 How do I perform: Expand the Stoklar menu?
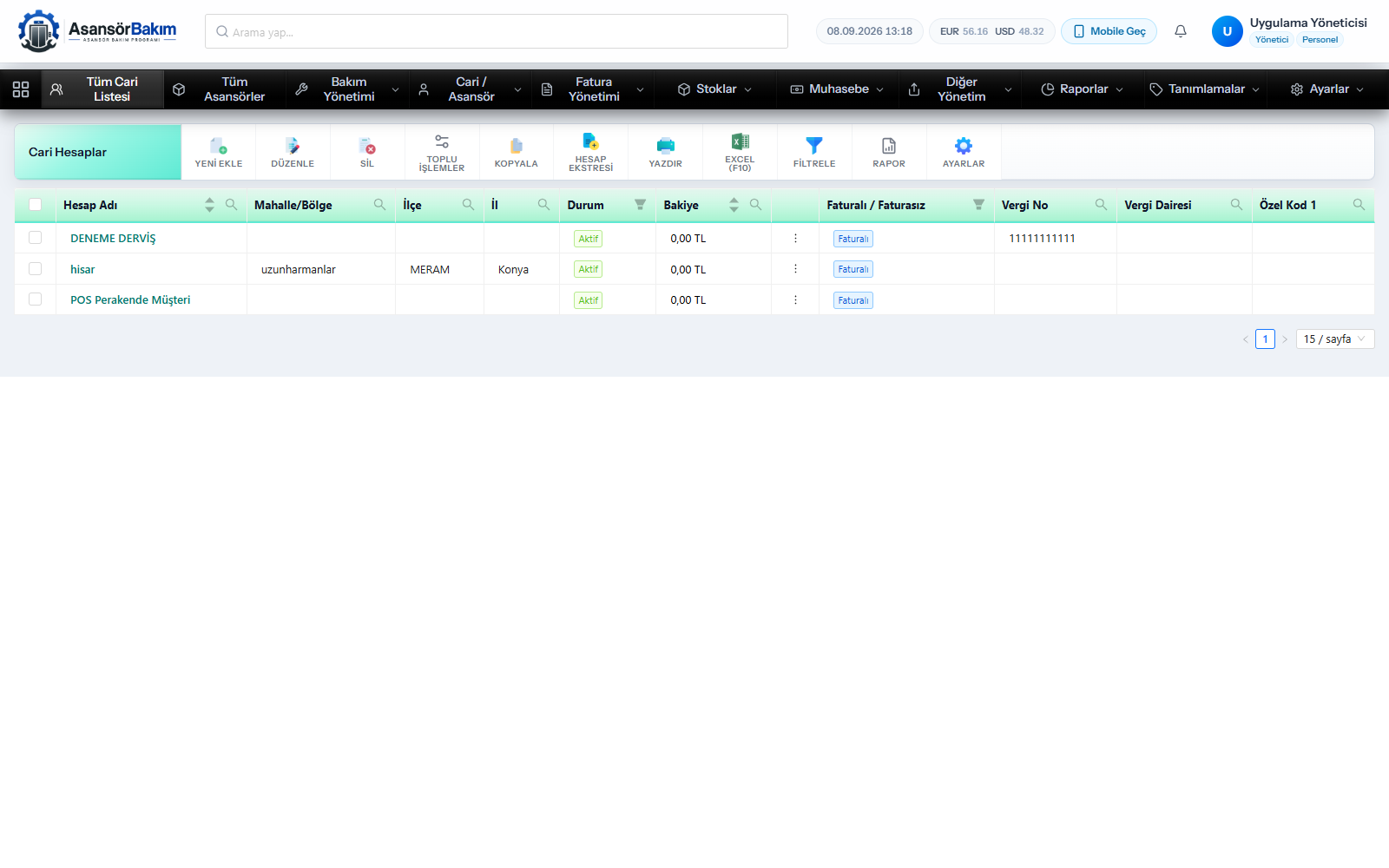coord(714,89)
